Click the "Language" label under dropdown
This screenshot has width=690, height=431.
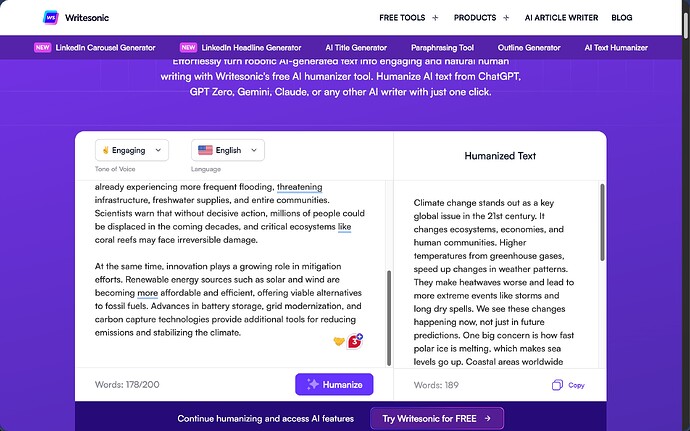coord(206,169)
